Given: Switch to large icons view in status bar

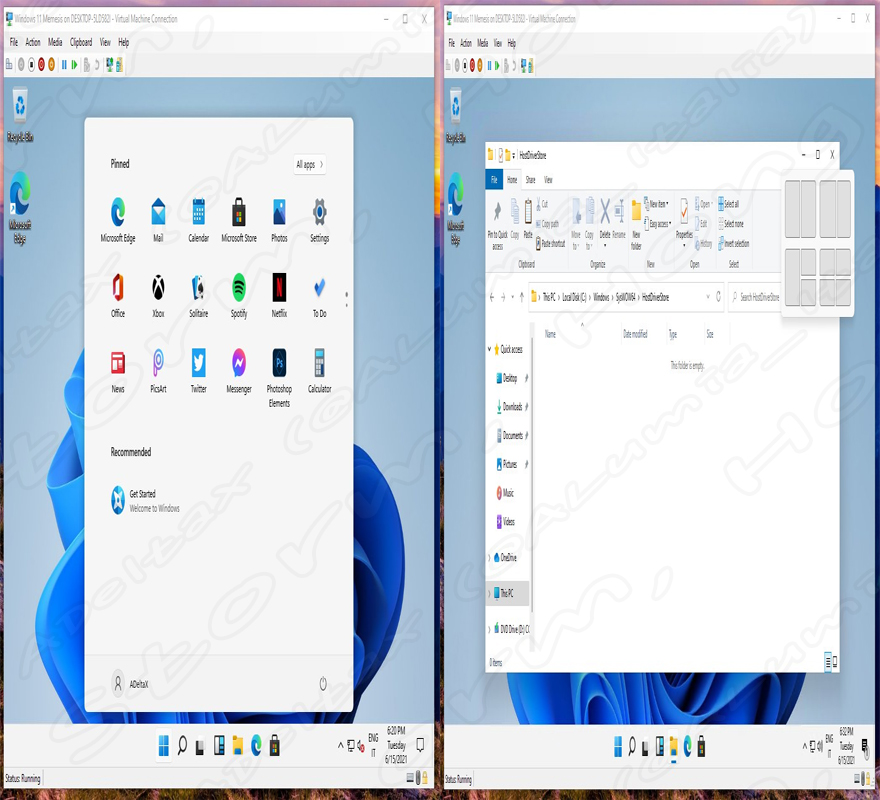Looking at the screenshot, I should (835, 662).
